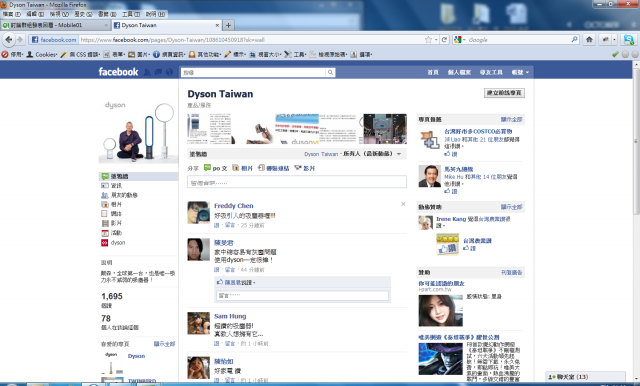The width and height of the screenshot is (640, 386).
Task: Open Freddy Chen's avatar thumbnail
Action: point(198,212)
